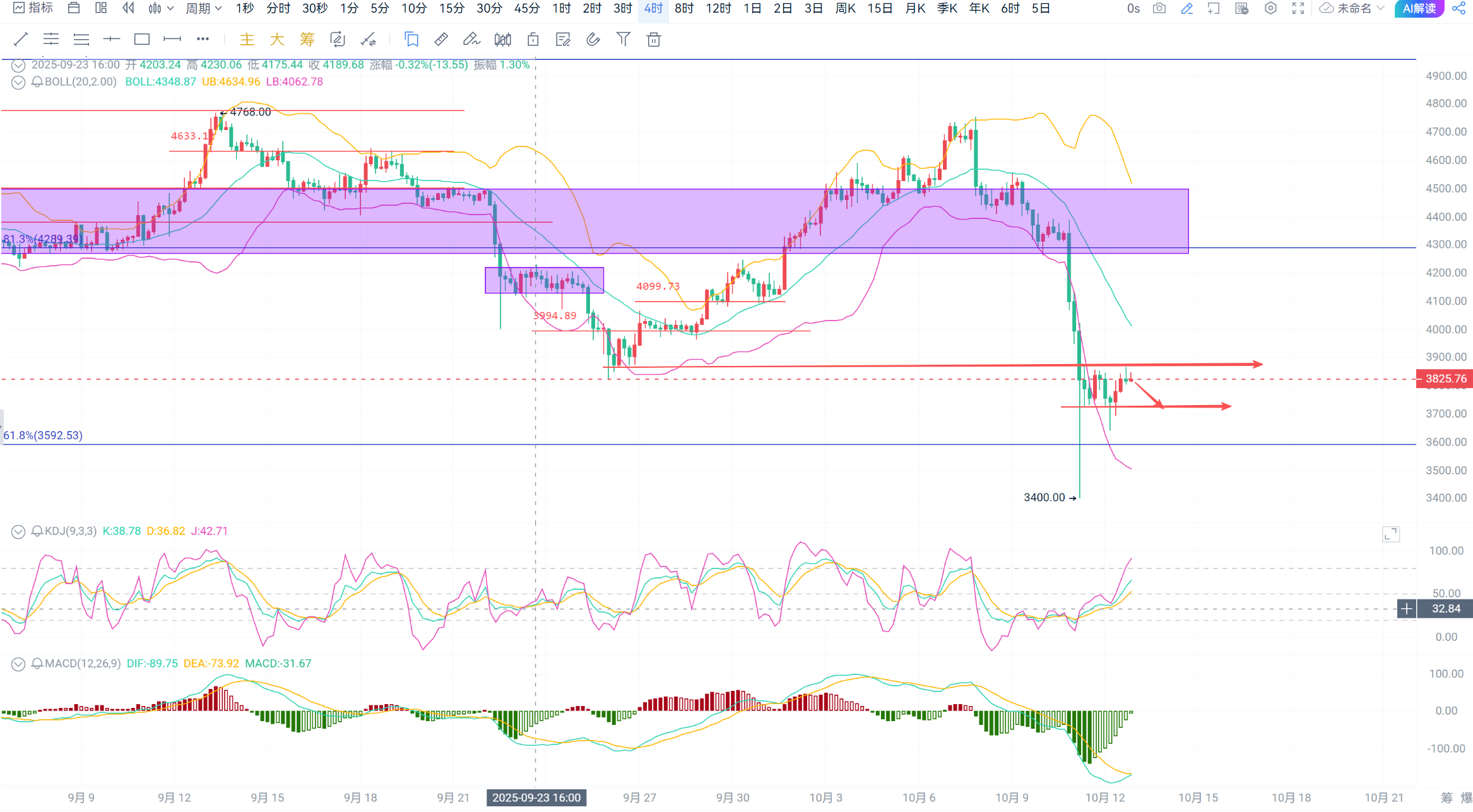Expand the candlestick chart type dropdown
The width and height of the screenshot is (1473, 812).
pyautogui.click(x=161, y=8)
